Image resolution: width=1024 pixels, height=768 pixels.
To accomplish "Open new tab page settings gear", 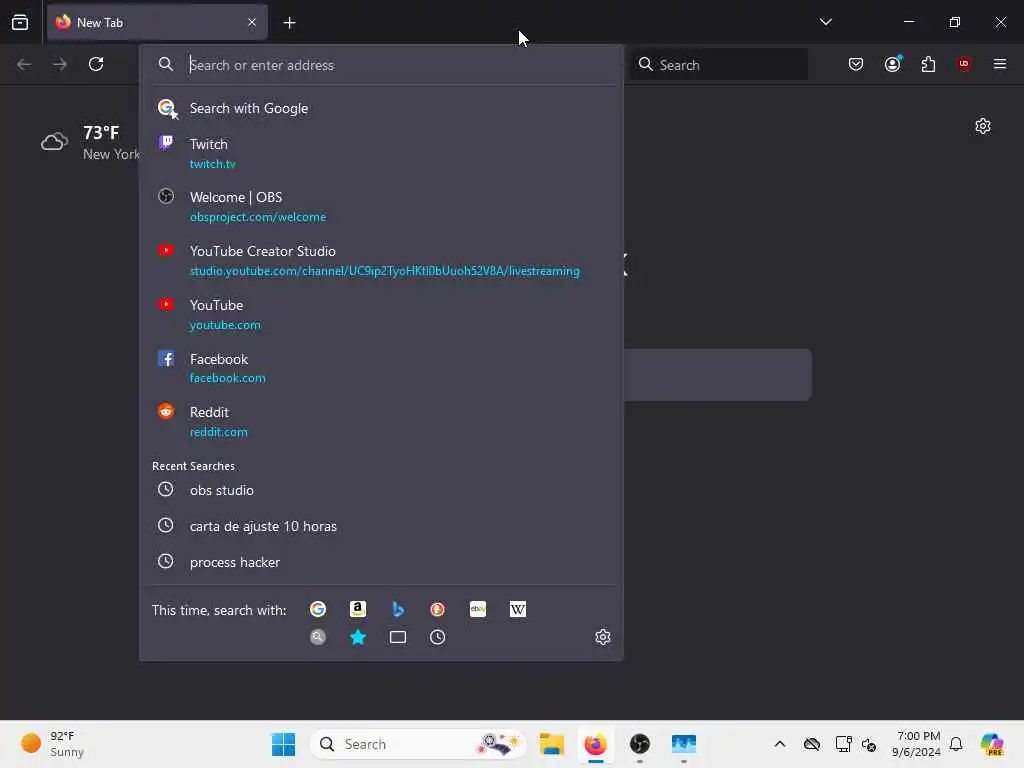I will 982,126.
